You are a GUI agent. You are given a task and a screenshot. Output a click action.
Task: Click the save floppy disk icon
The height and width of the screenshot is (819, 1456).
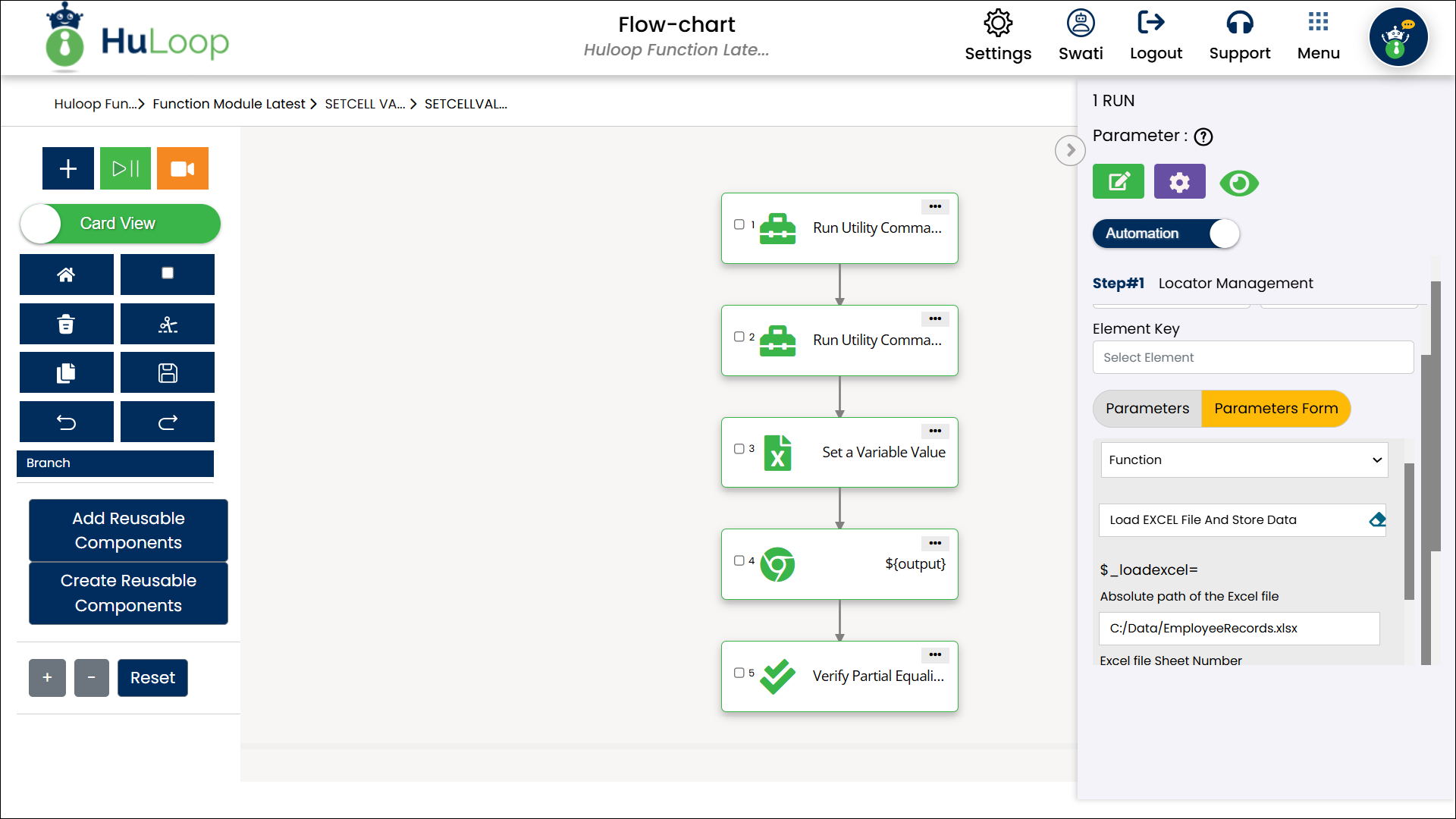[168, 373]
